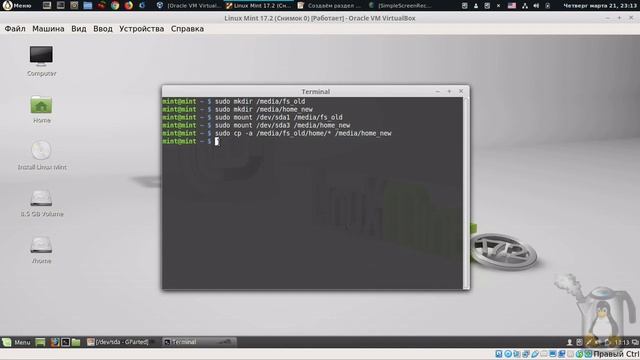Select the Terminal taskbar button in guest

[x=198, y=342]
